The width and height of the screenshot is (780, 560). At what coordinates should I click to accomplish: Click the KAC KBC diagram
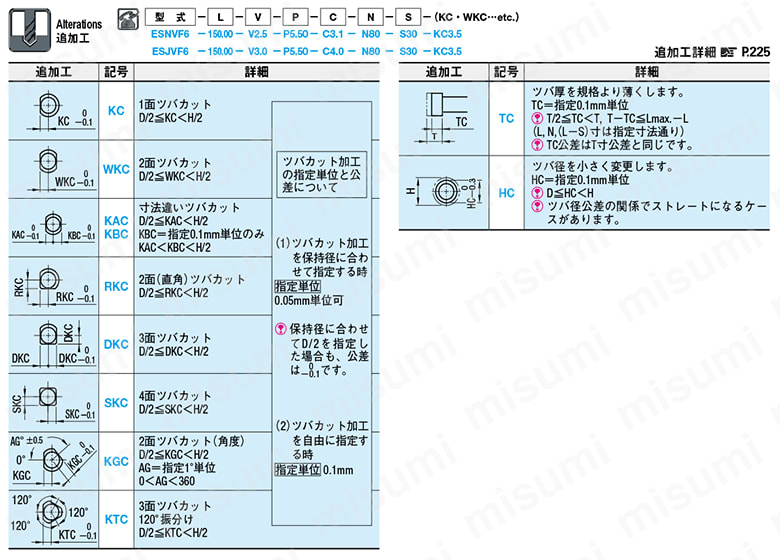54,228
